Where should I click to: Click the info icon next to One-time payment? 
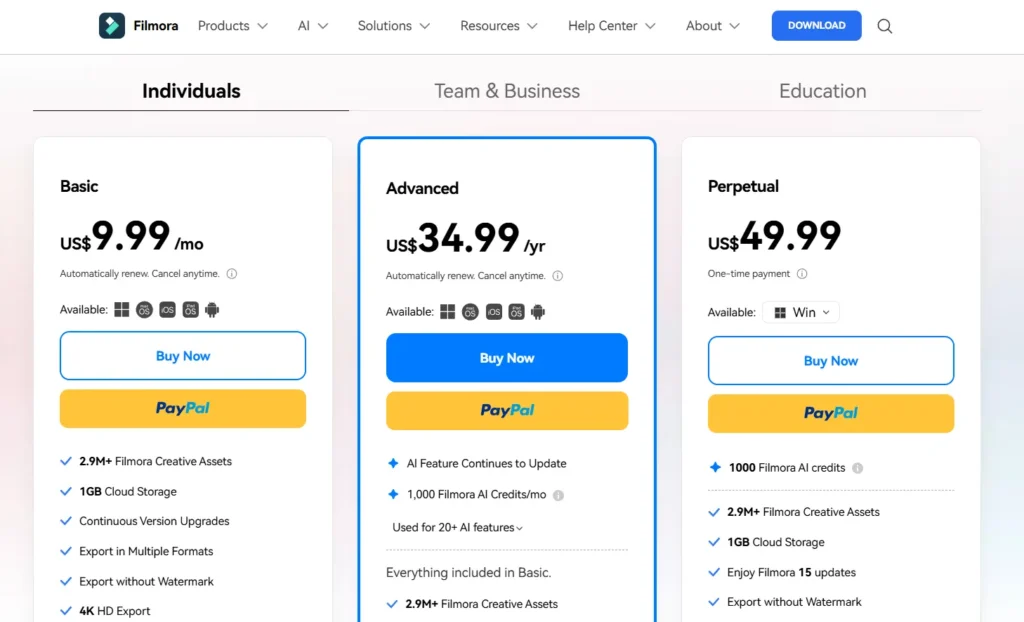pyautogui.click(x=802, y=274)
